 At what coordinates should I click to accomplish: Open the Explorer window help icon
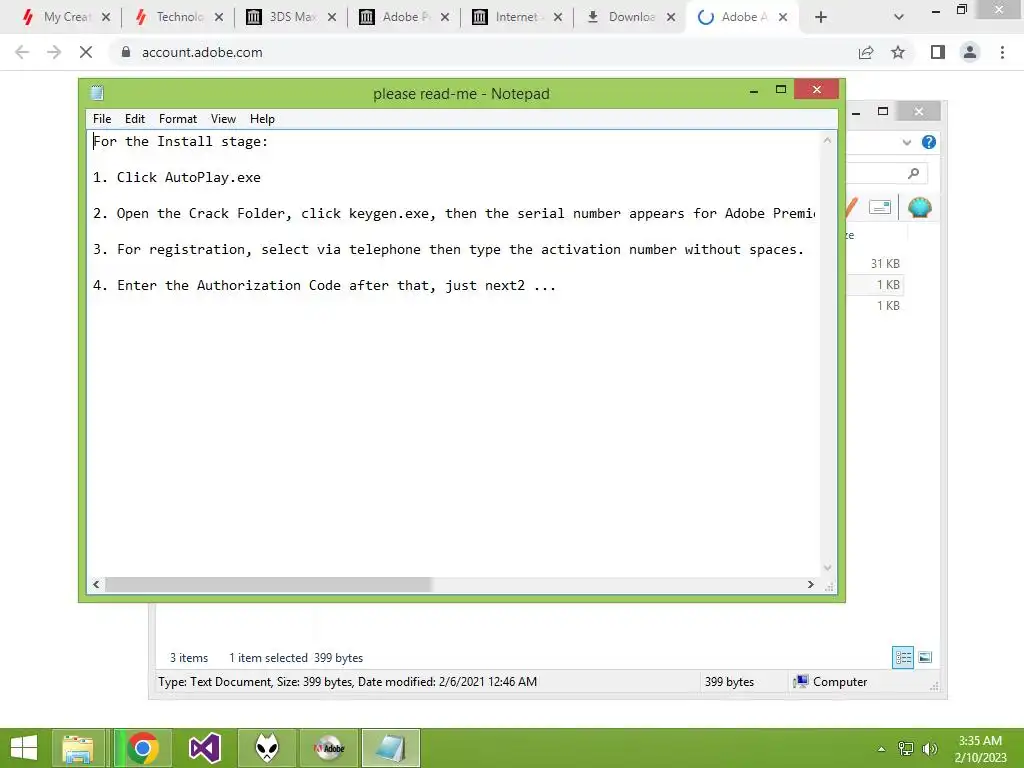(x=929, y=142)
